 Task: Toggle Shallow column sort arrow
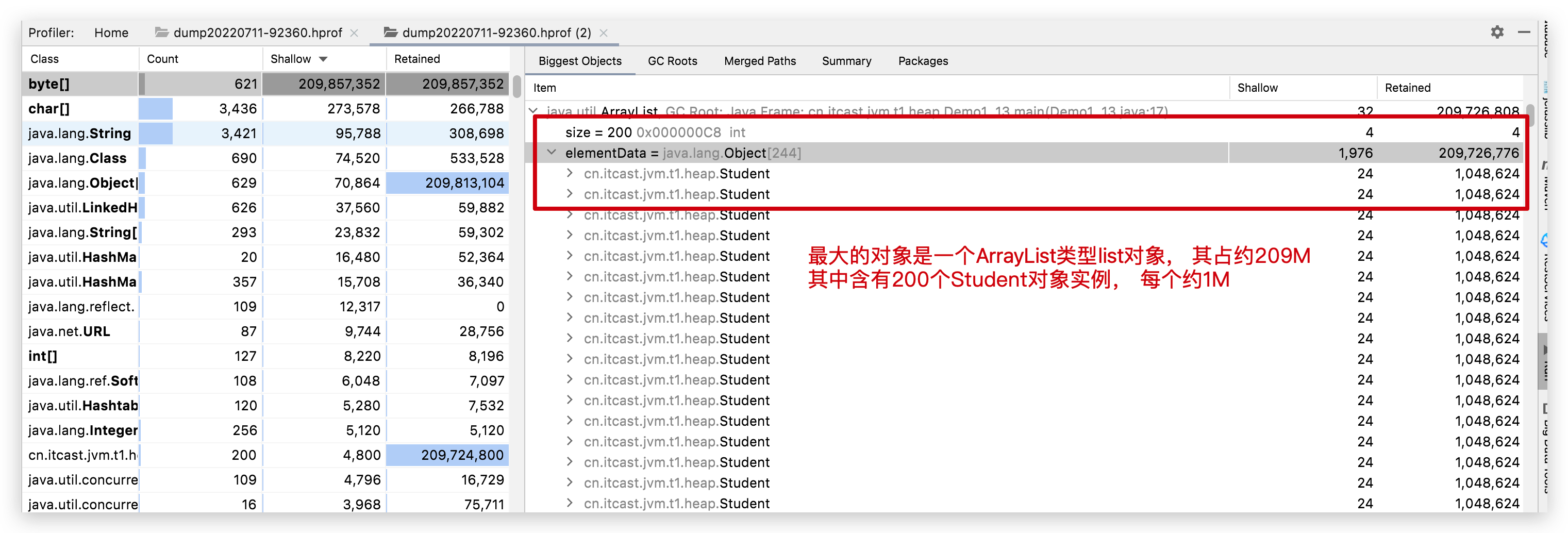323,59
